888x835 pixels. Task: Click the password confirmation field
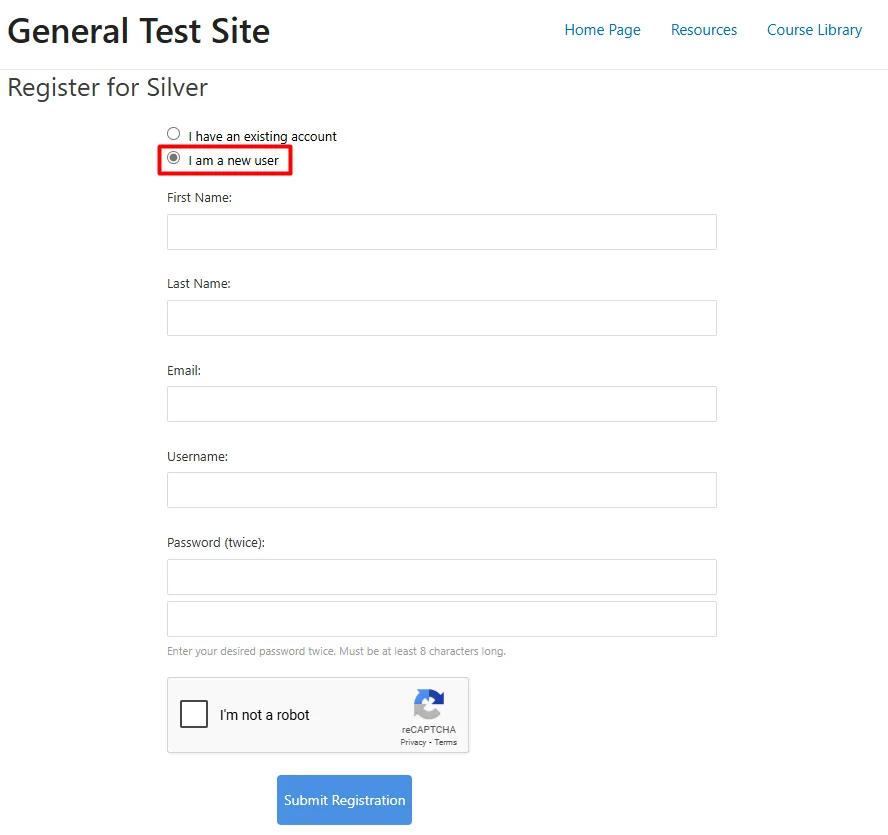coord(441,618)
